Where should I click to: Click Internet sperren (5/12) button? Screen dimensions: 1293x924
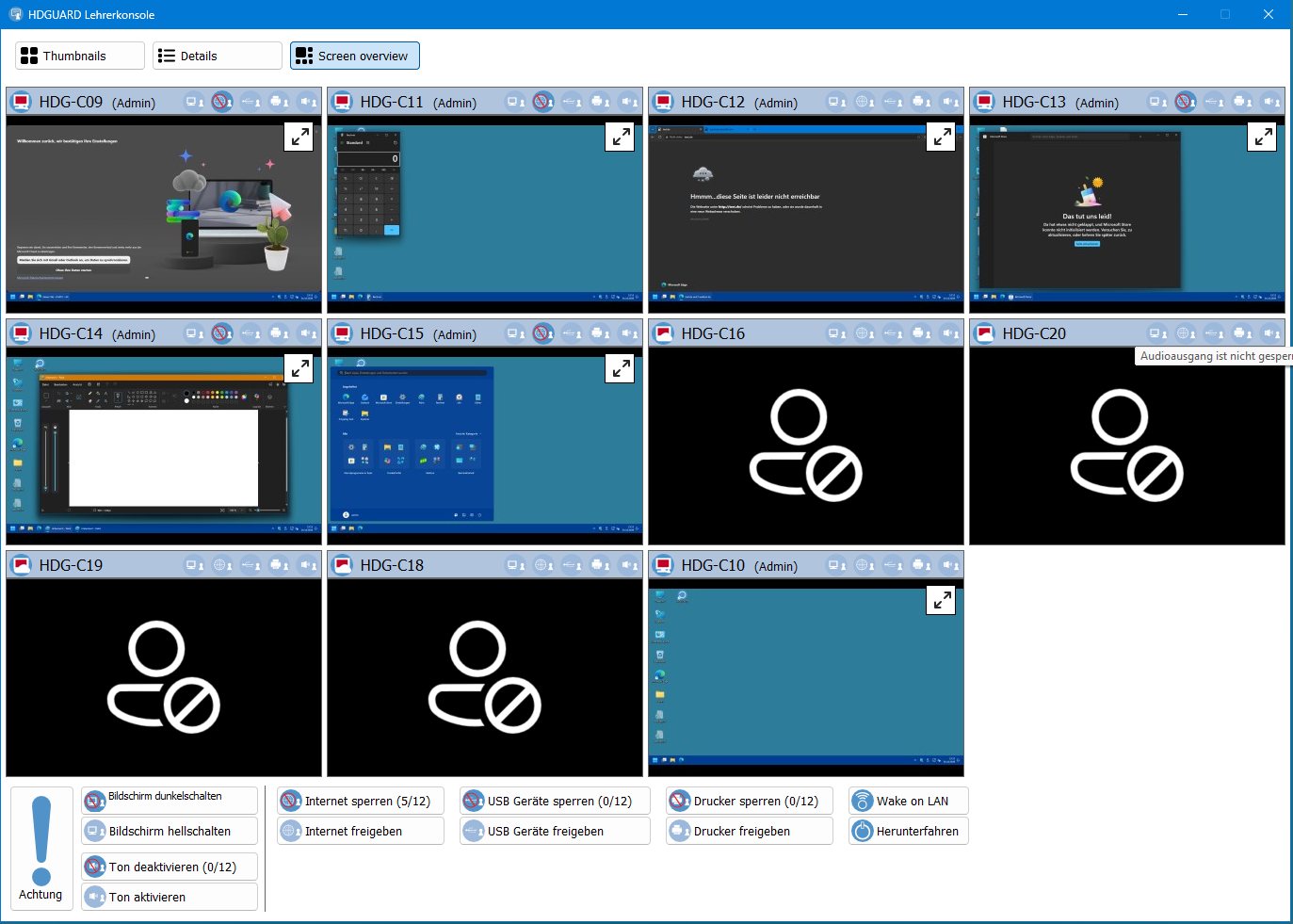click(x=361, y=801)
